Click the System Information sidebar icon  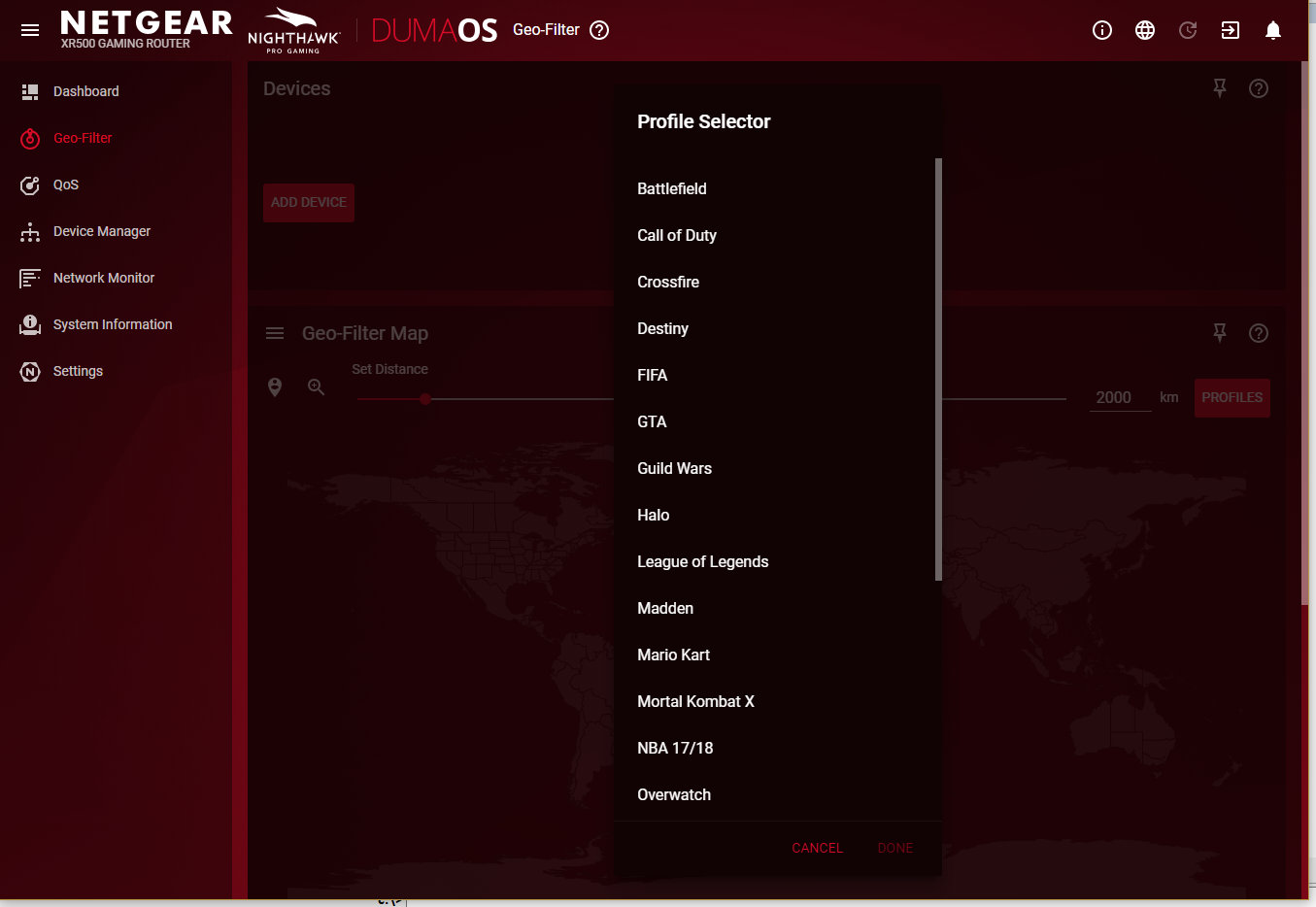click(30, 324)
